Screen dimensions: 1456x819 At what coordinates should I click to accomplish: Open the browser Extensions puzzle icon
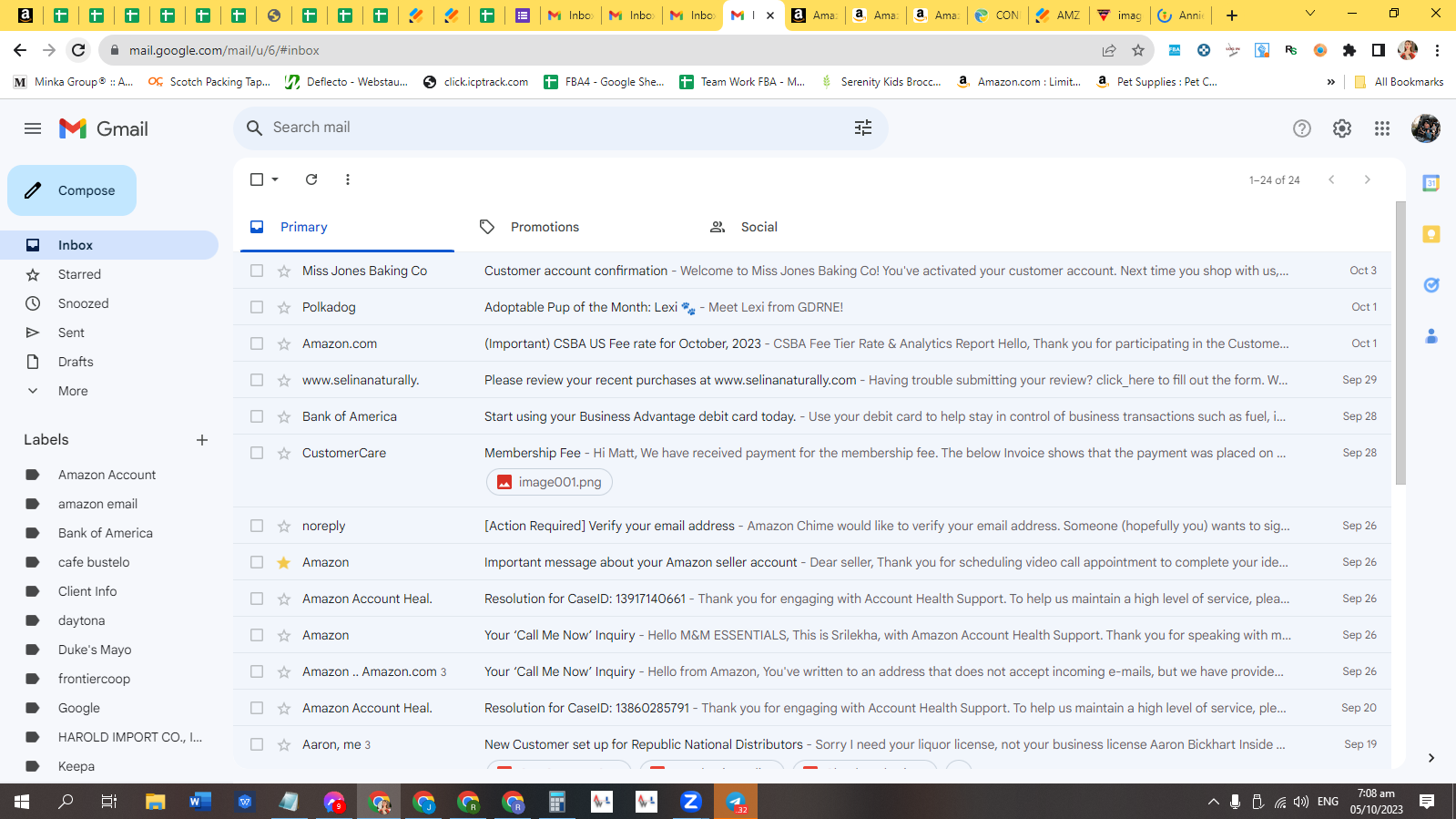(1349, 50)
